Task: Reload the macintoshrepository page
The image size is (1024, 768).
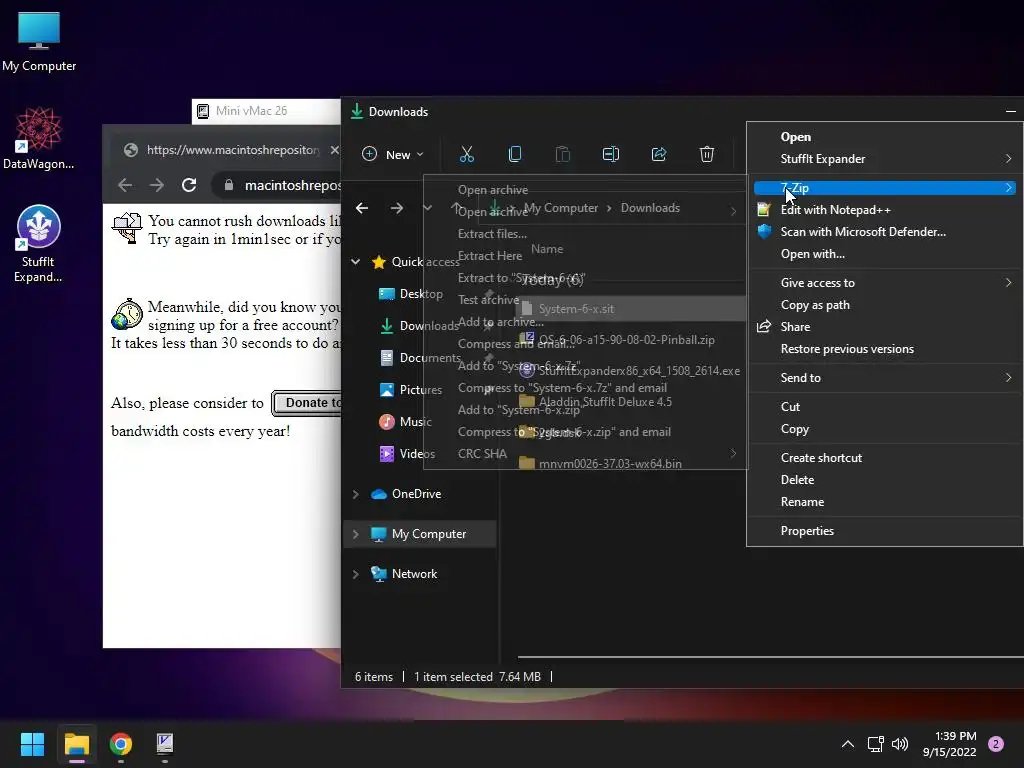Action: [189, 185]
